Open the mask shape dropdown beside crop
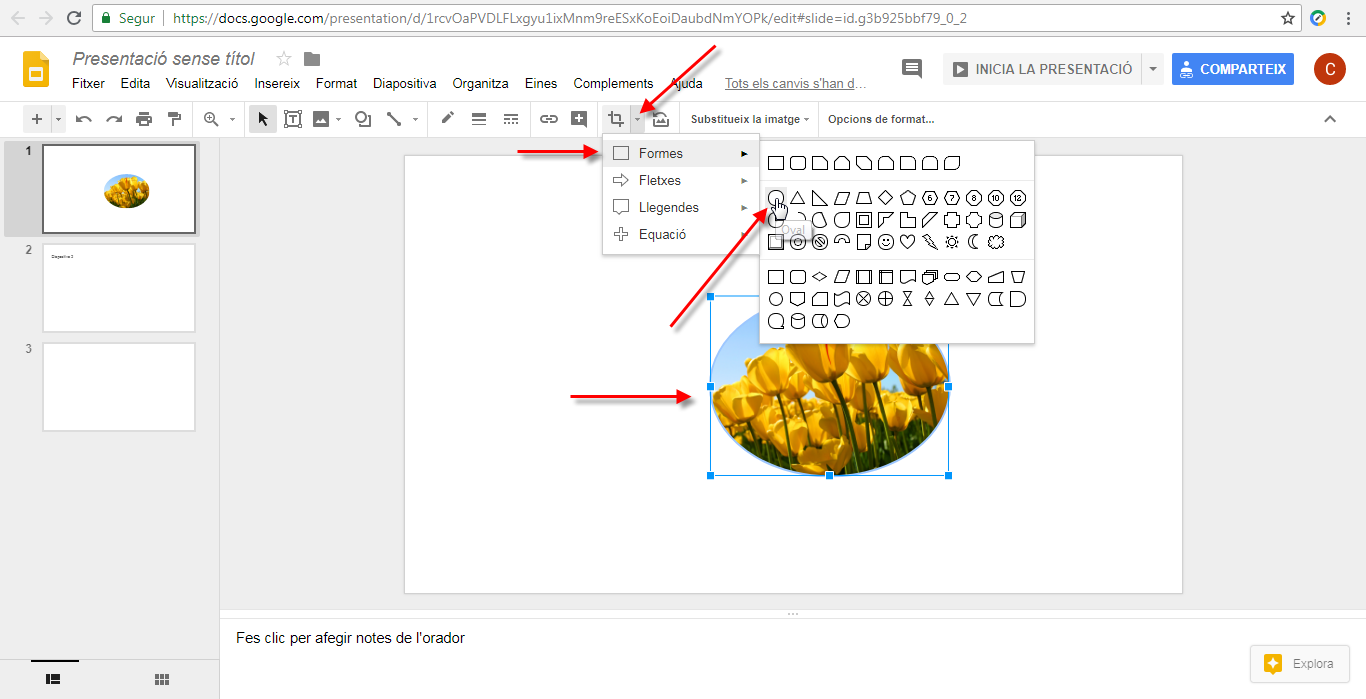 pyautogui.click(x=637, y=119)
